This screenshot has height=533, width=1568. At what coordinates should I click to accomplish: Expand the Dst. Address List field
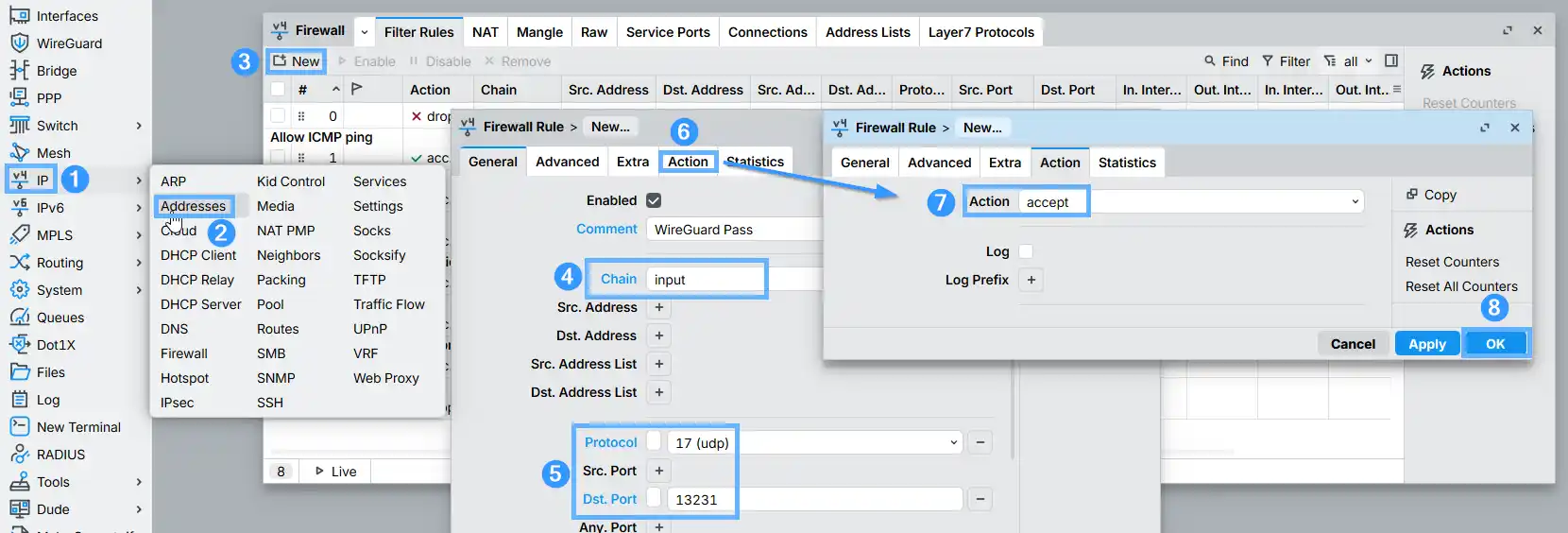tap(659, 392)
